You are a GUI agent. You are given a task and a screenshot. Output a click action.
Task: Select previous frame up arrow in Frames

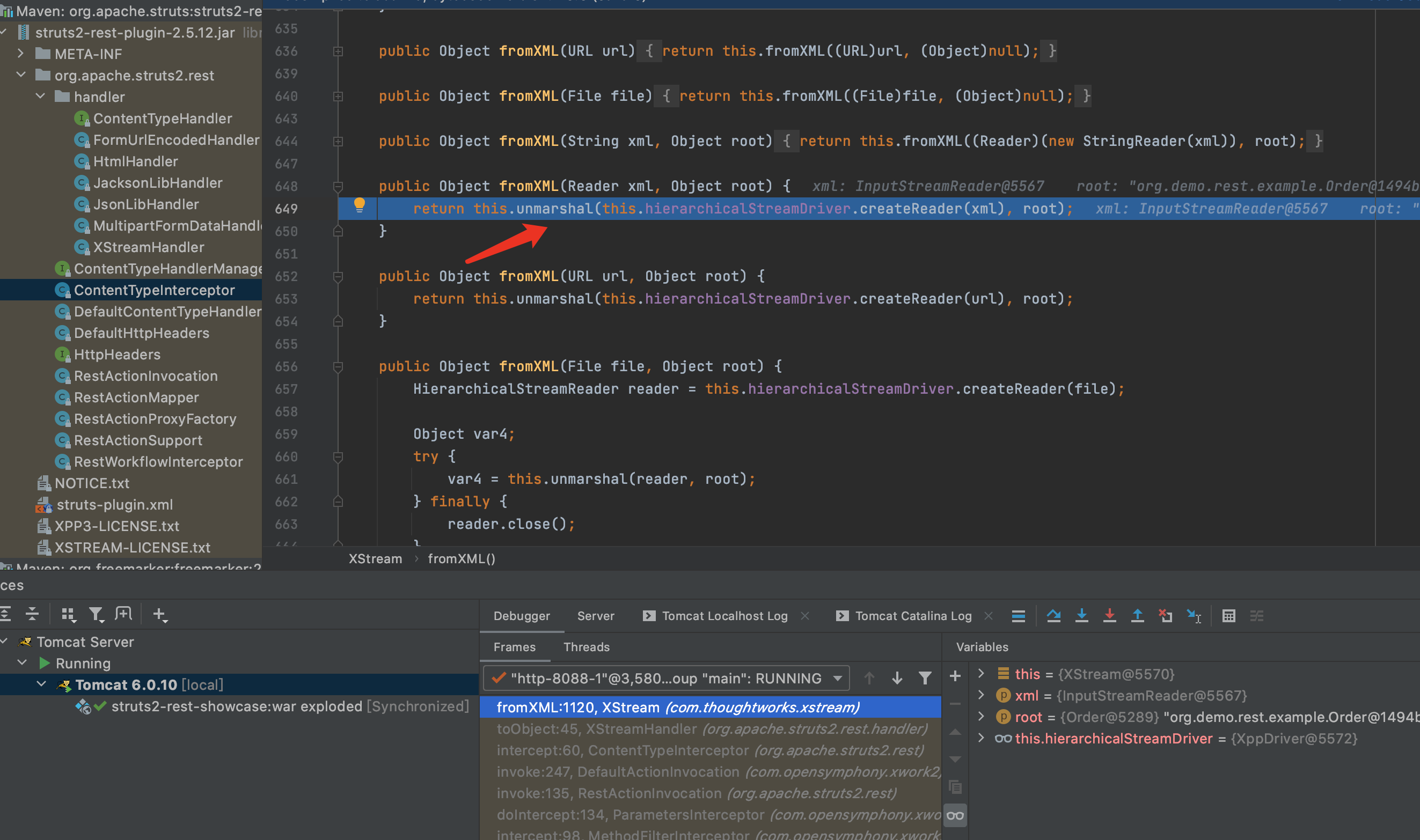tap(869, 678)
